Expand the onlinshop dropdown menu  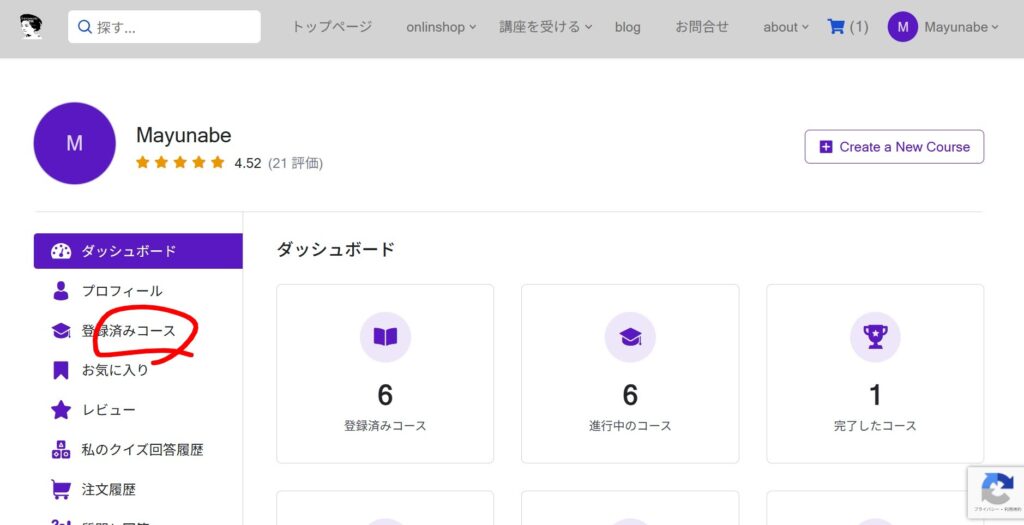441,27
